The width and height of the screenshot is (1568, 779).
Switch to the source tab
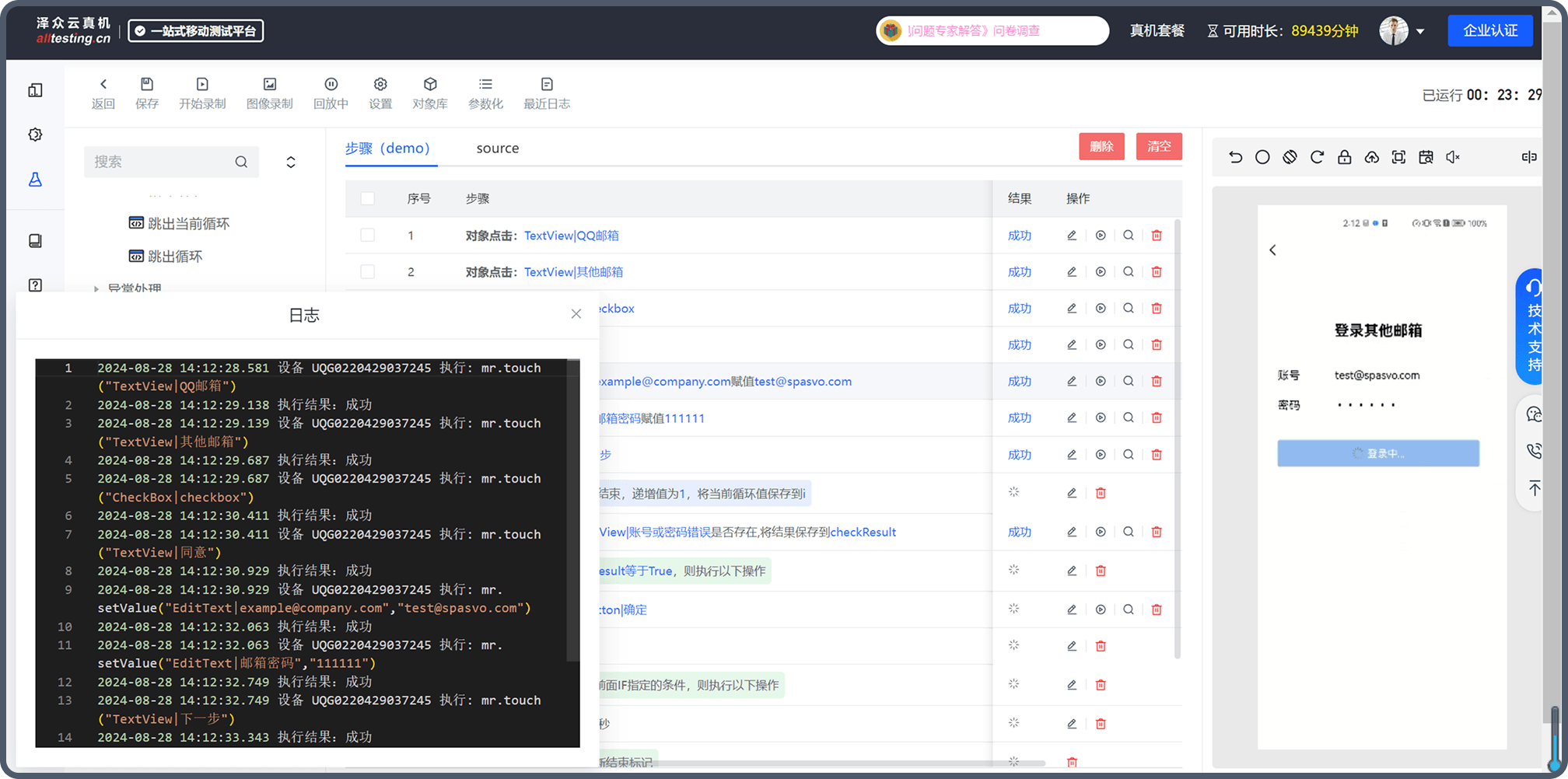498,148
